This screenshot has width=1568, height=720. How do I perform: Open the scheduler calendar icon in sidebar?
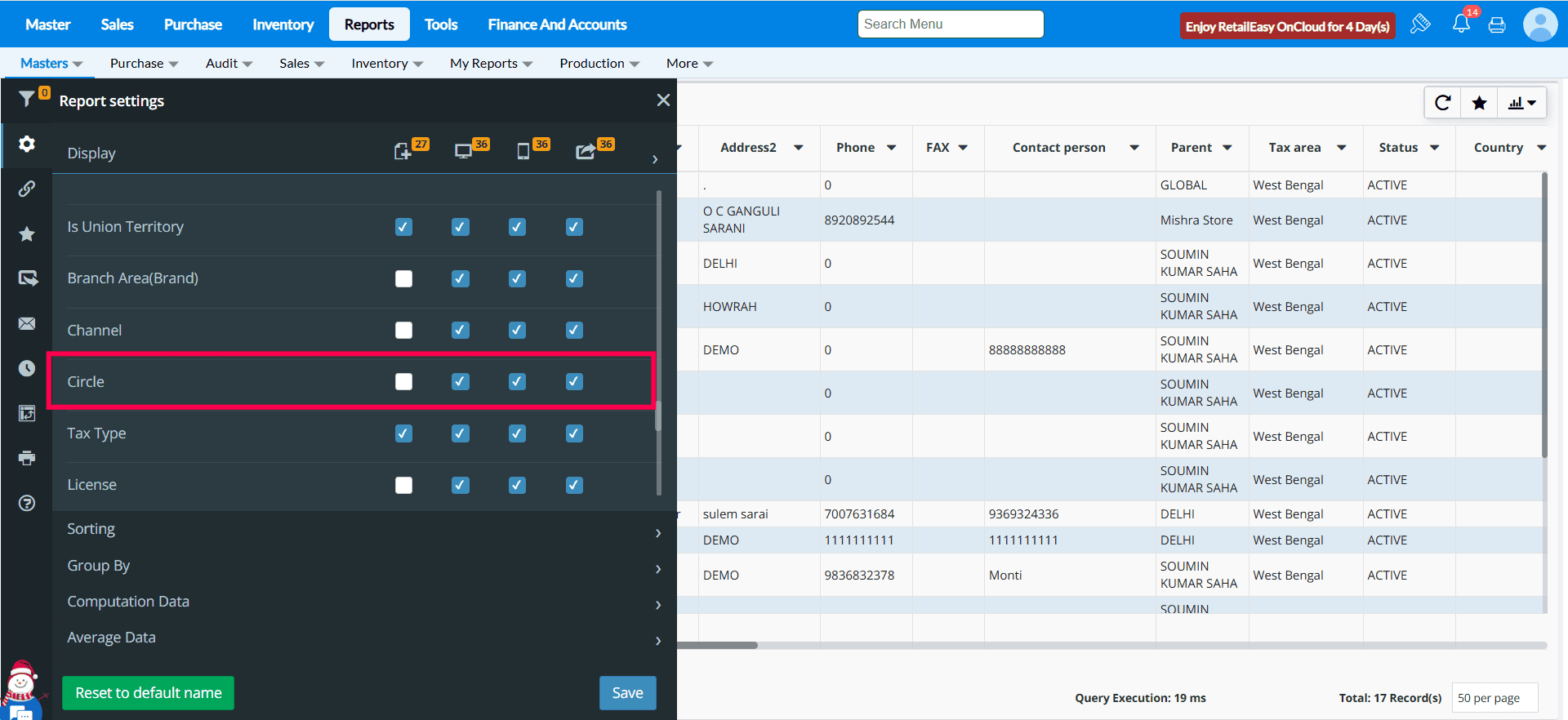click(x=27, y=413)
